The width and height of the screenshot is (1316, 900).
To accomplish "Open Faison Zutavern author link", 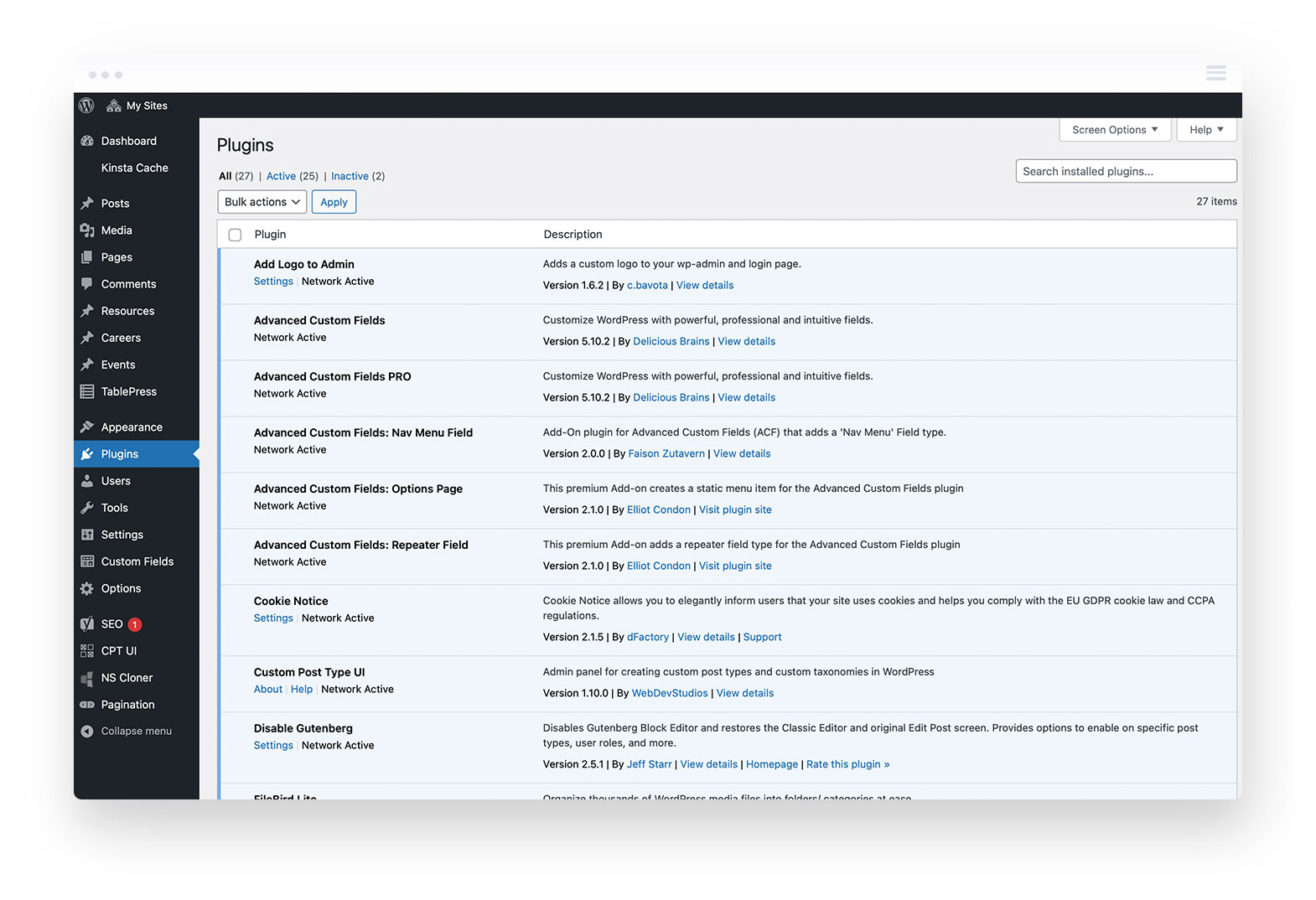I will click(666, 454).
